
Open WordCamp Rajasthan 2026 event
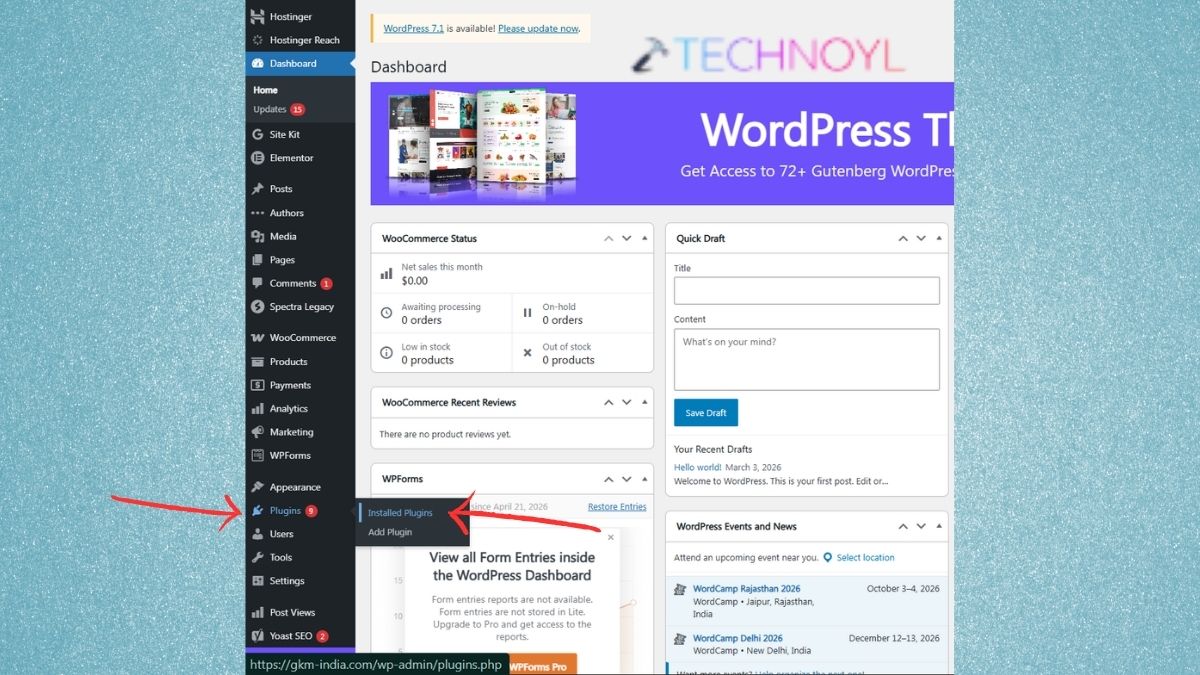coord(746,589)
